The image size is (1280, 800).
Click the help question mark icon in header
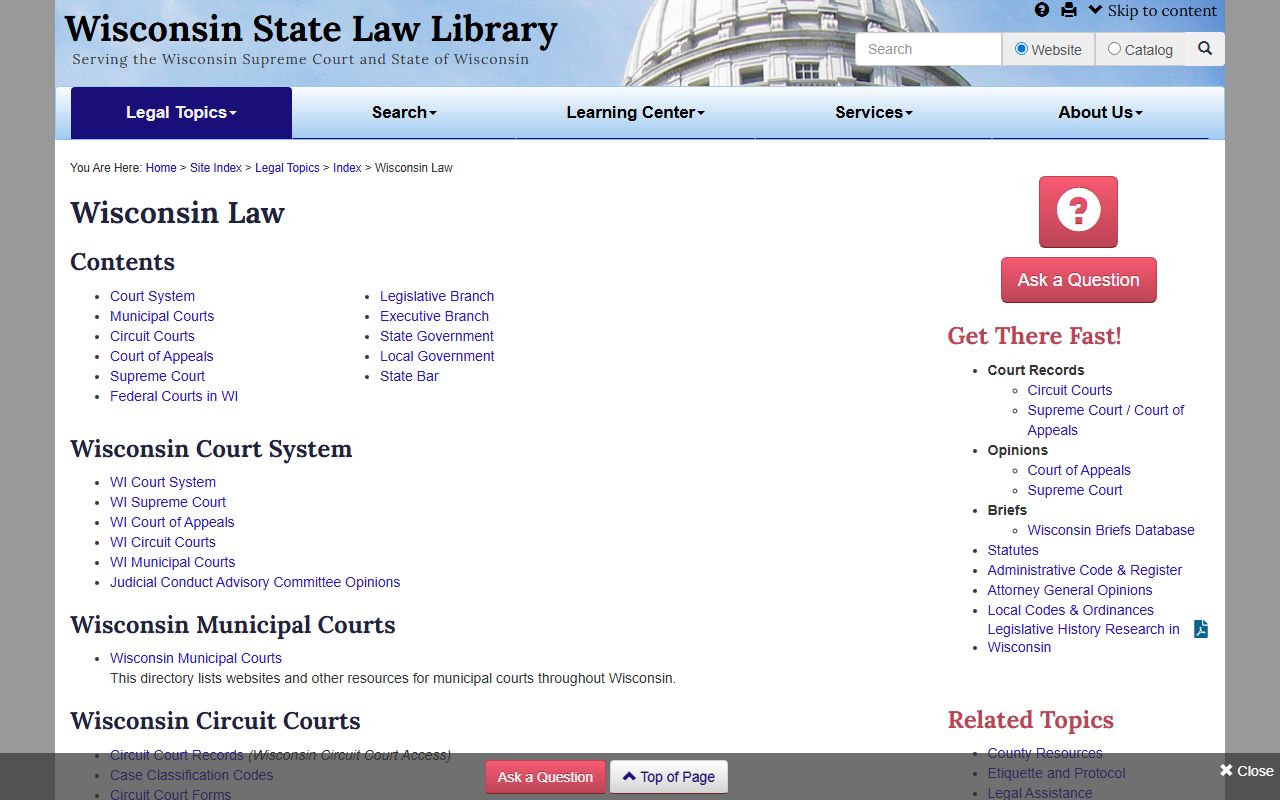click(x=1042, y=10)
